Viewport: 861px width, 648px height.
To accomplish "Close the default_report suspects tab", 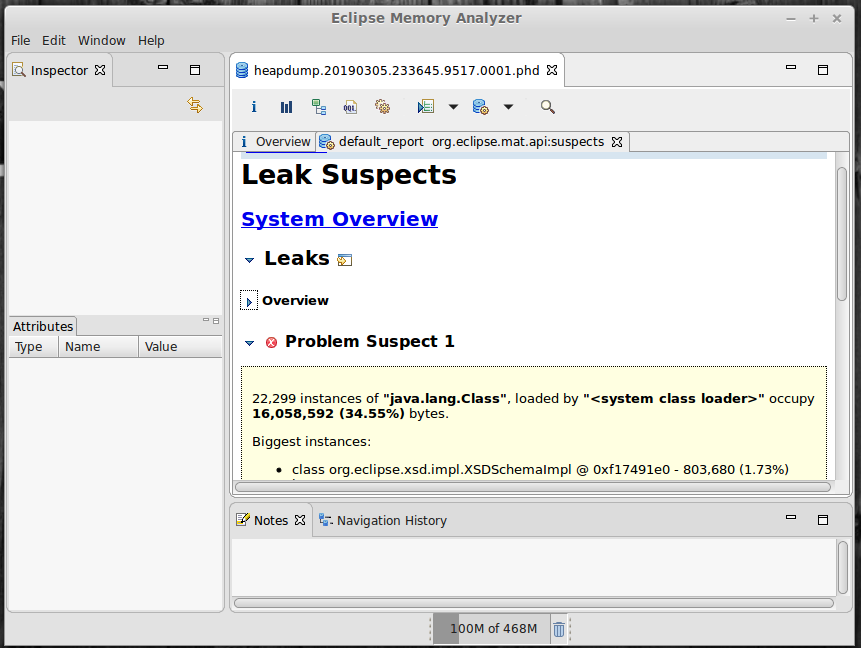I will pyautogui.click(x=617, y=142).
